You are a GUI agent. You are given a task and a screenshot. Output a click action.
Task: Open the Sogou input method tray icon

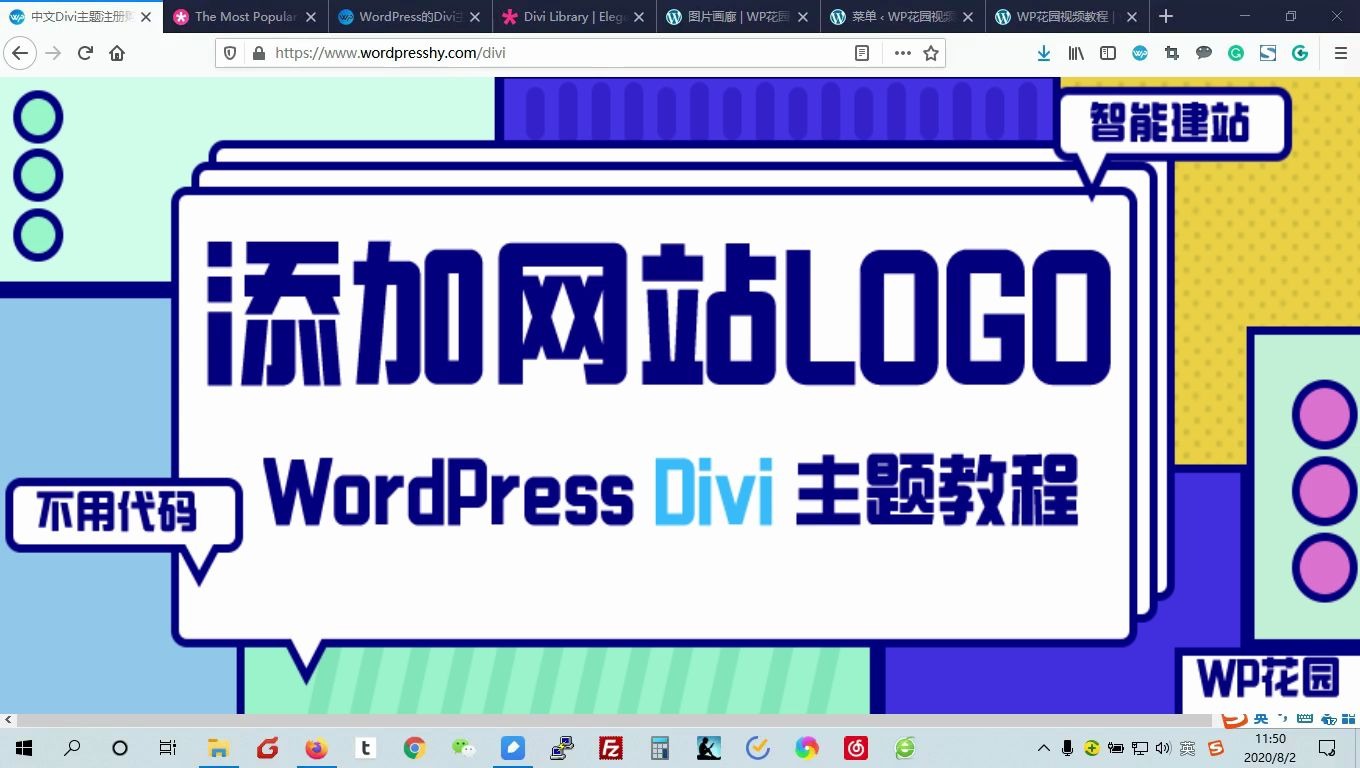point(1215,748)
